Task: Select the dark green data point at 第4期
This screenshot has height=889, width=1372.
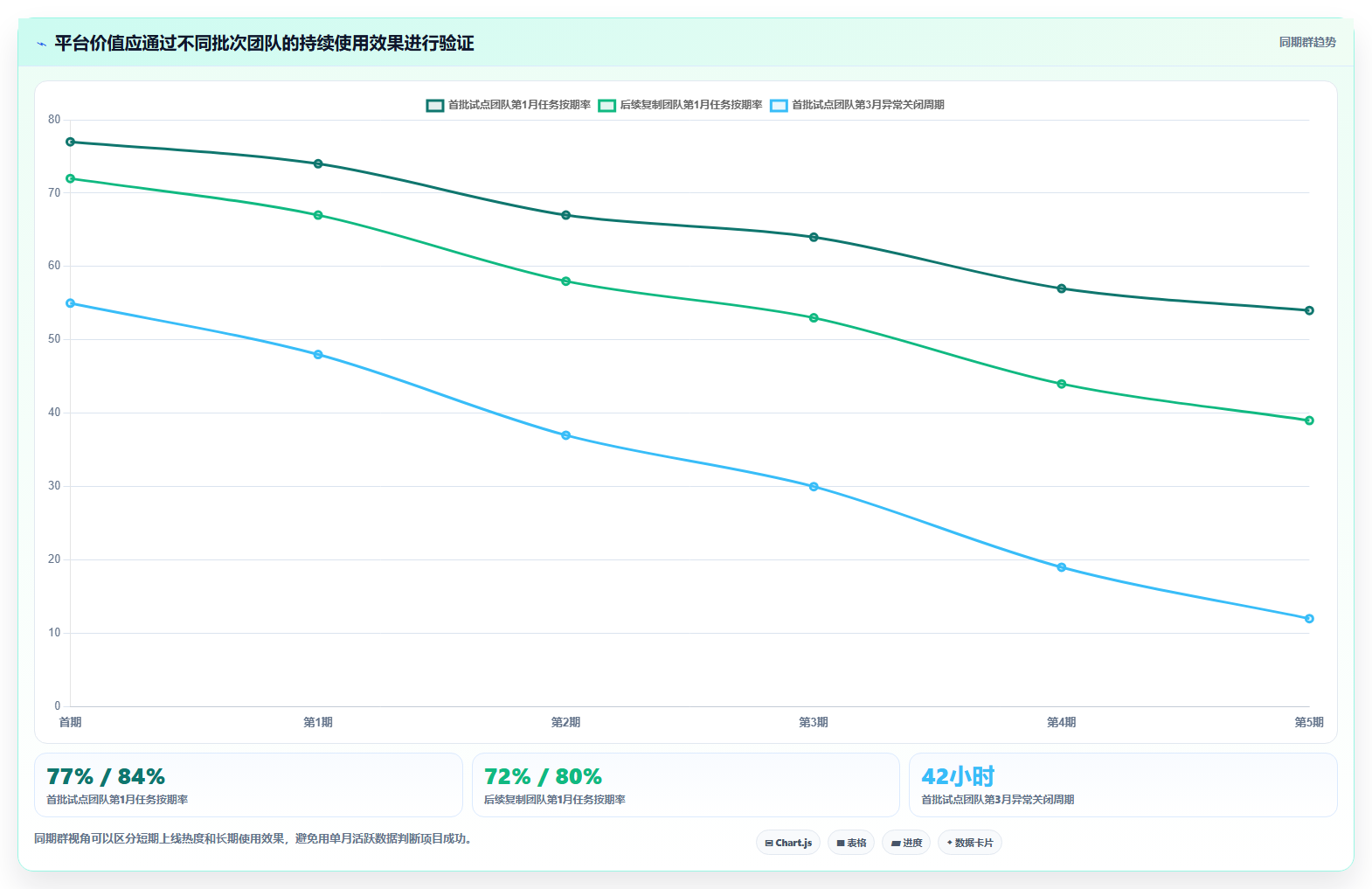Action: 1062,288
